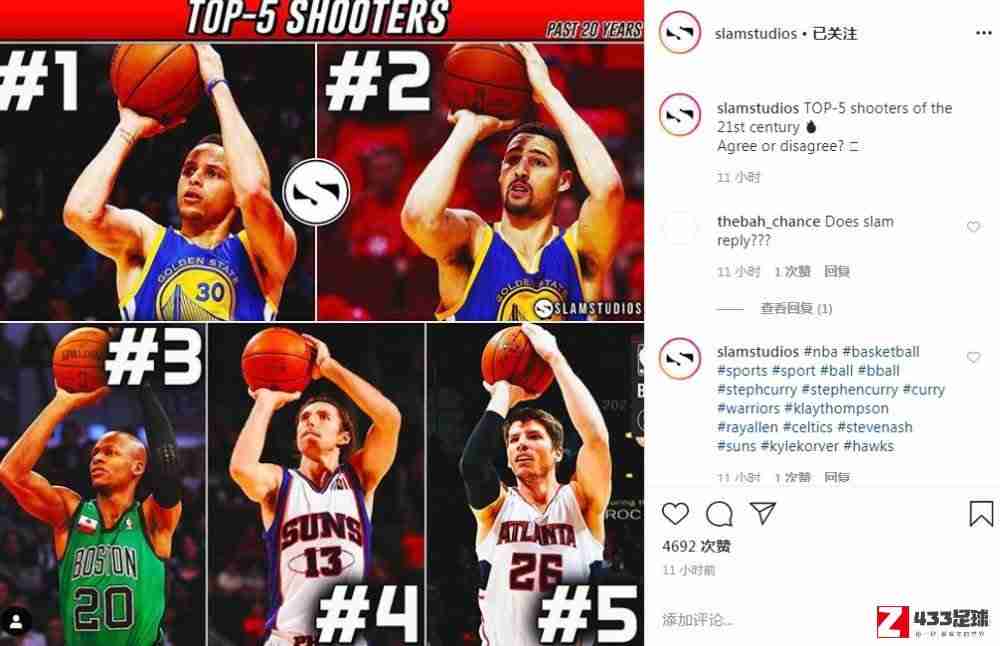Open the comment bubble icon
Screen dimensions: 1000x646
click(x=719, y=514)
